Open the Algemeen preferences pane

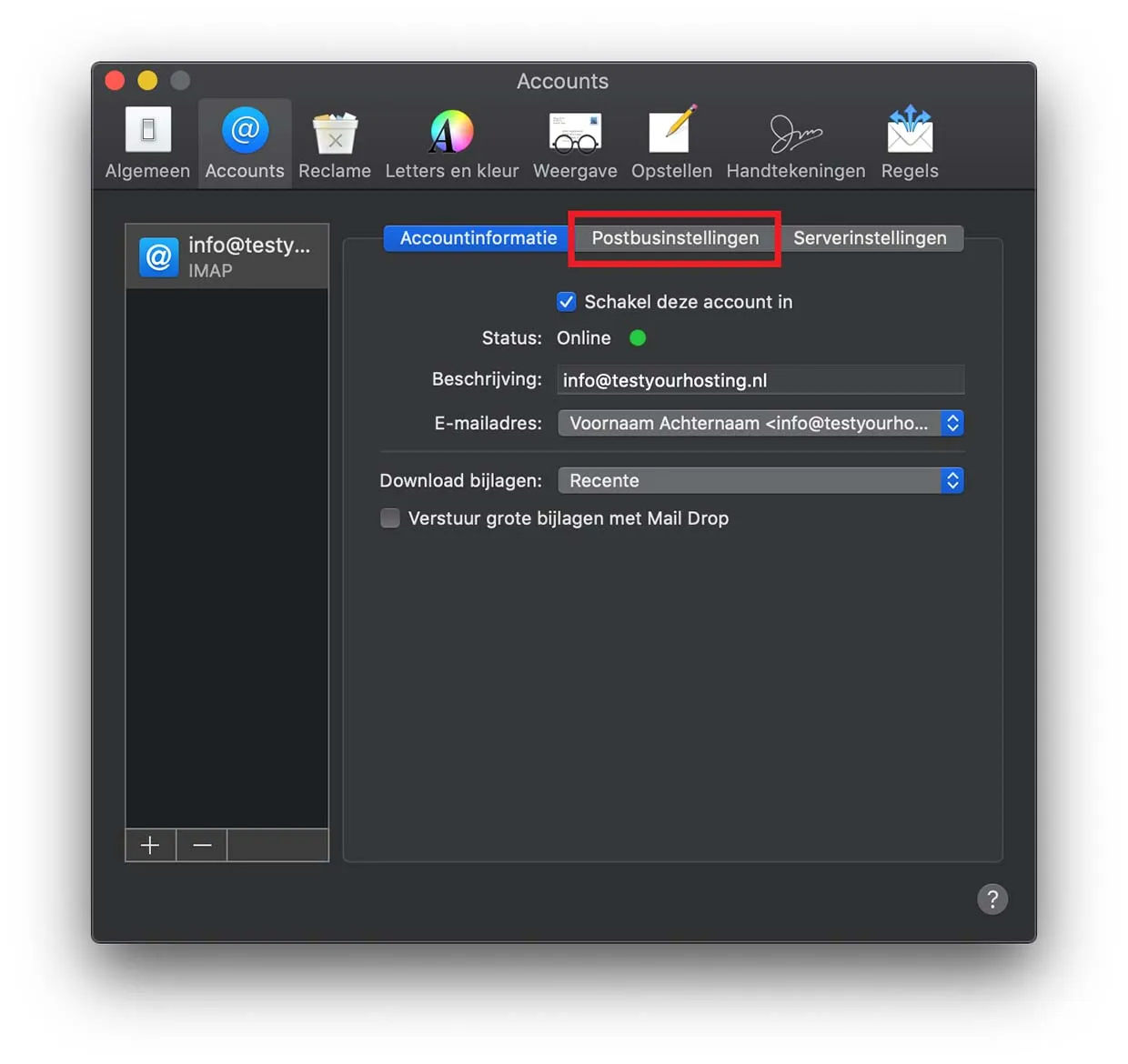click(x=147, y=143)
